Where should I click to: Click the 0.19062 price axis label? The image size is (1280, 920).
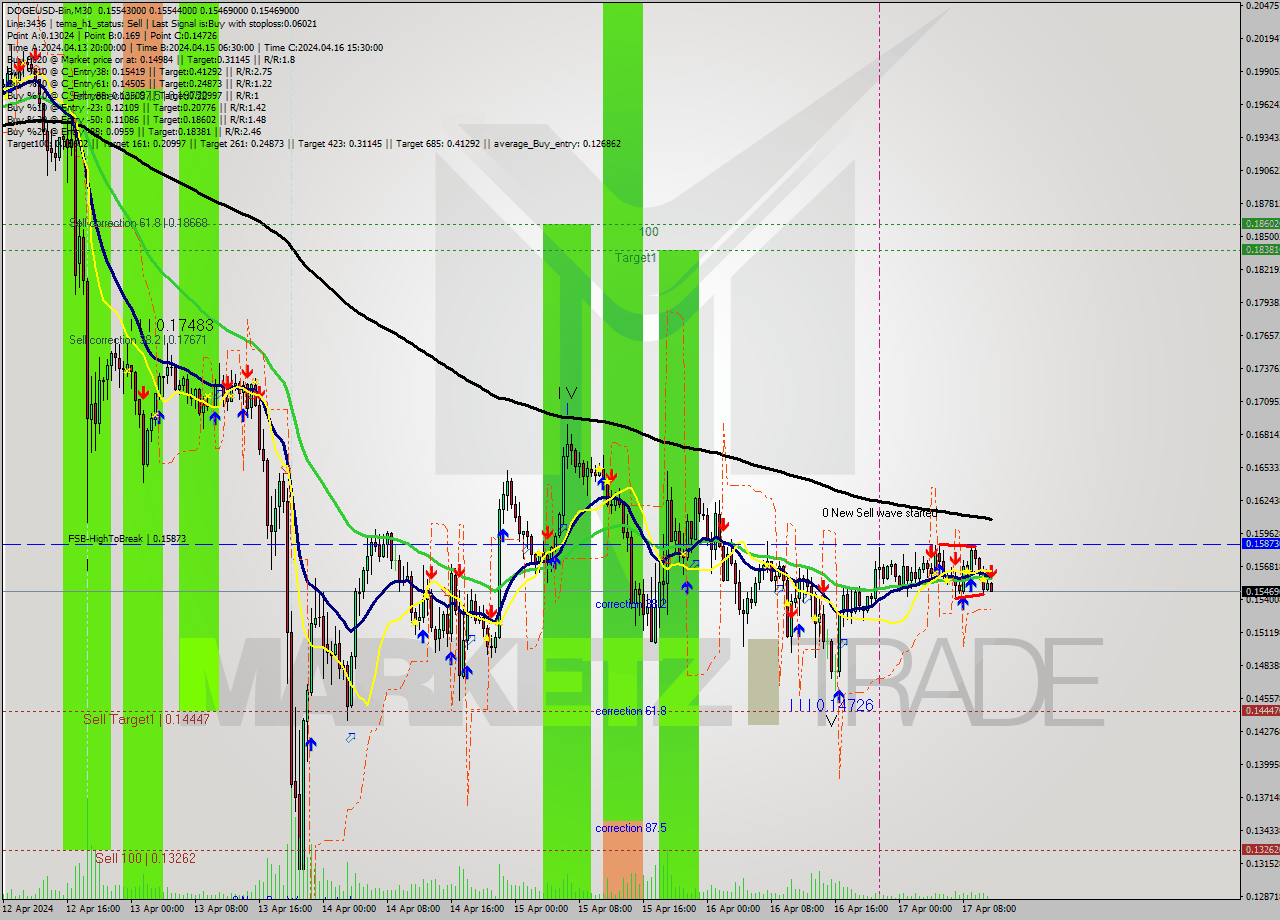1262,171
